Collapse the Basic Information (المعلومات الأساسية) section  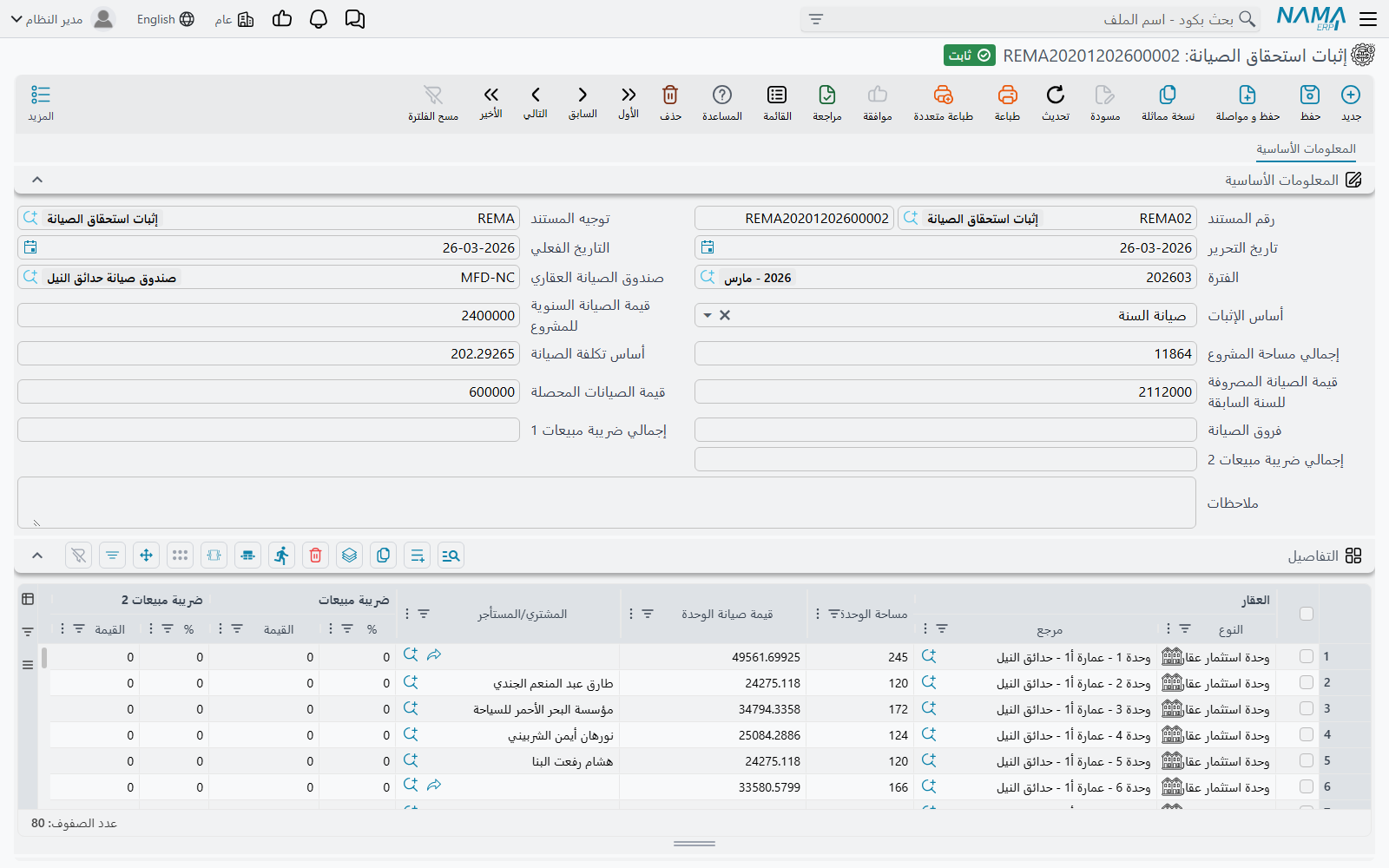(37, 180)
